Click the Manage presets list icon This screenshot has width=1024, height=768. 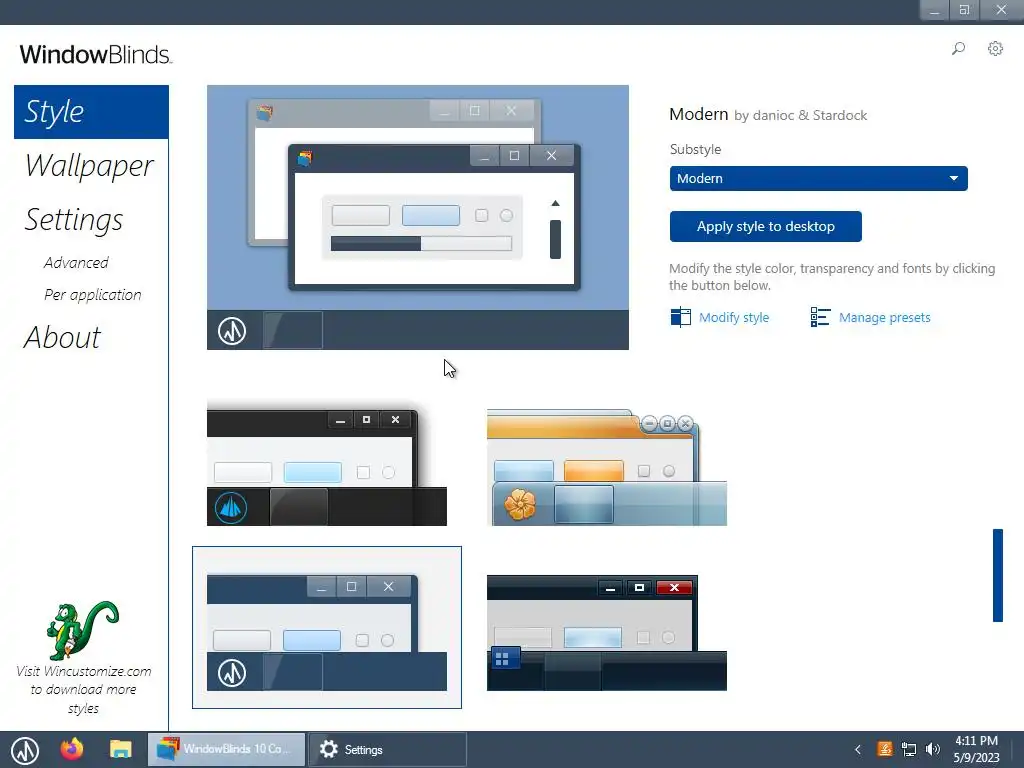(x=820, y=317)
